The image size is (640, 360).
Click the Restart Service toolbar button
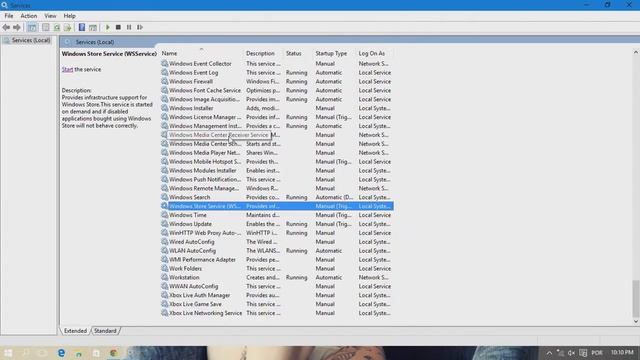140,27
